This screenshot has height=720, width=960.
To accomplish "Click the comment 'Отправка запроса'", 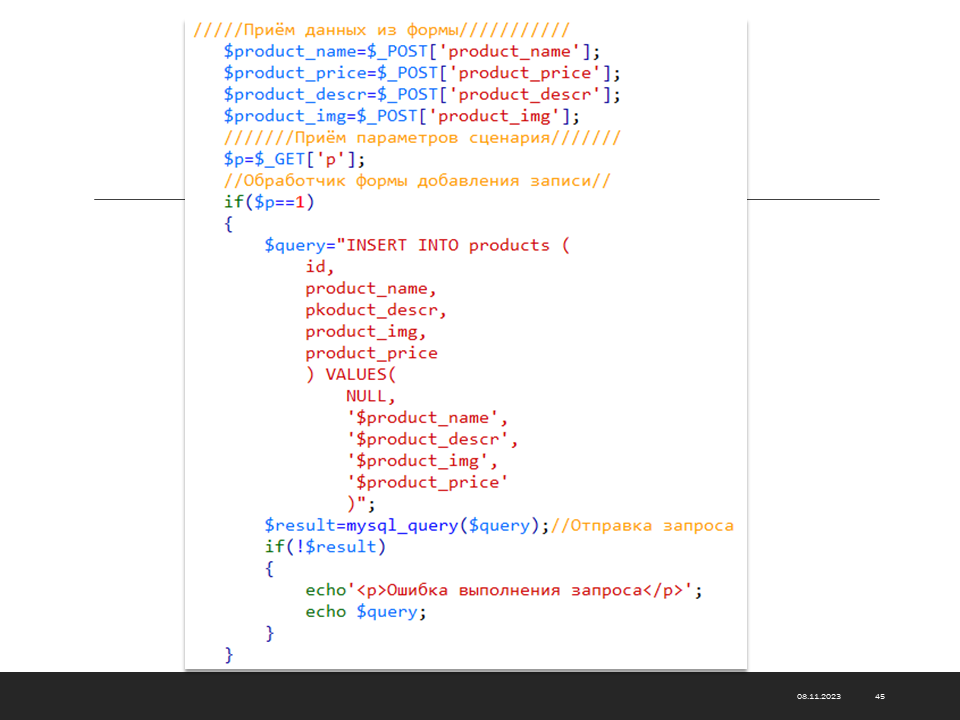I will [x=642, y=525].
